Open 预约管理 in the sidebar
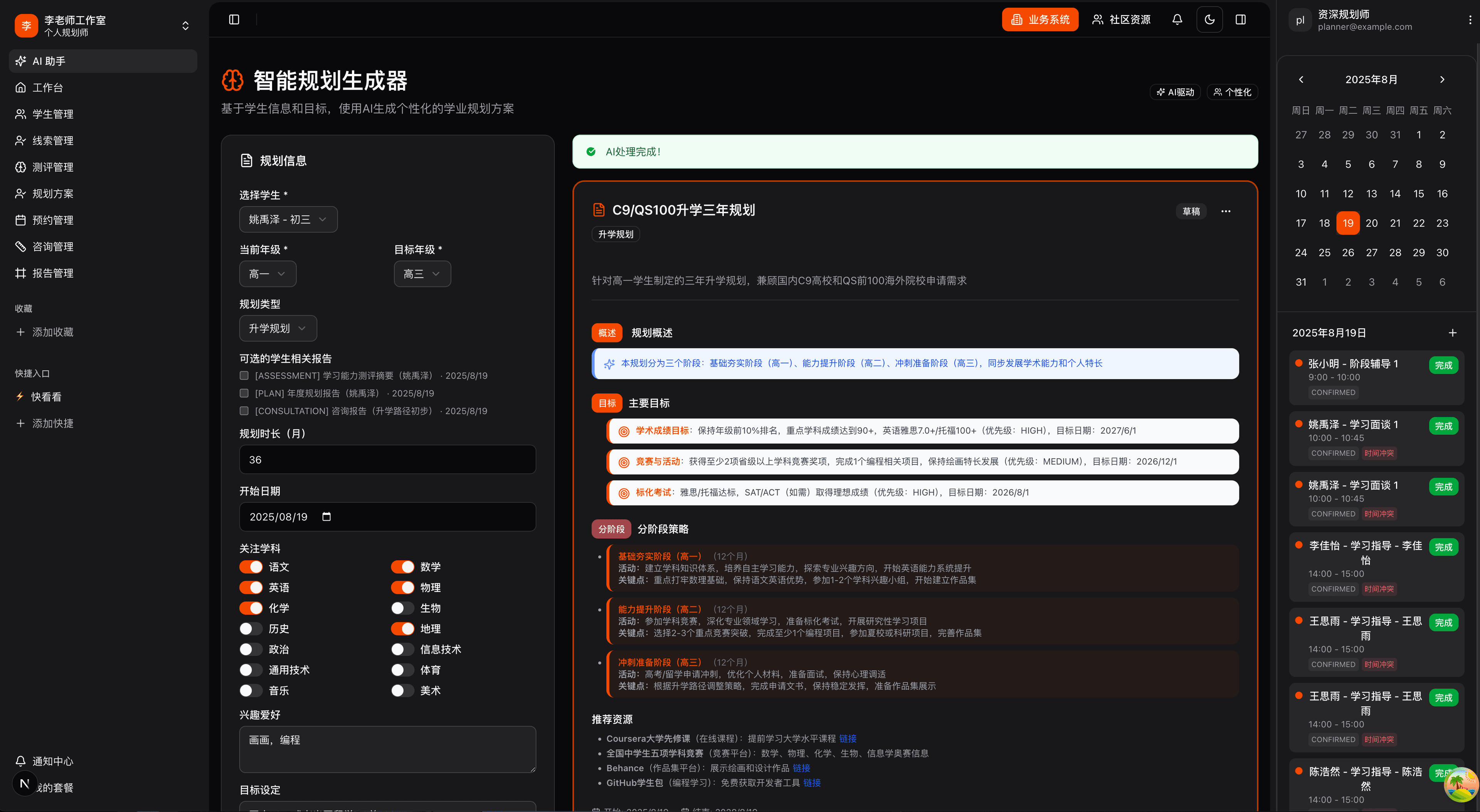Screen dimensions: 1480x812 [x=52, y=220]
